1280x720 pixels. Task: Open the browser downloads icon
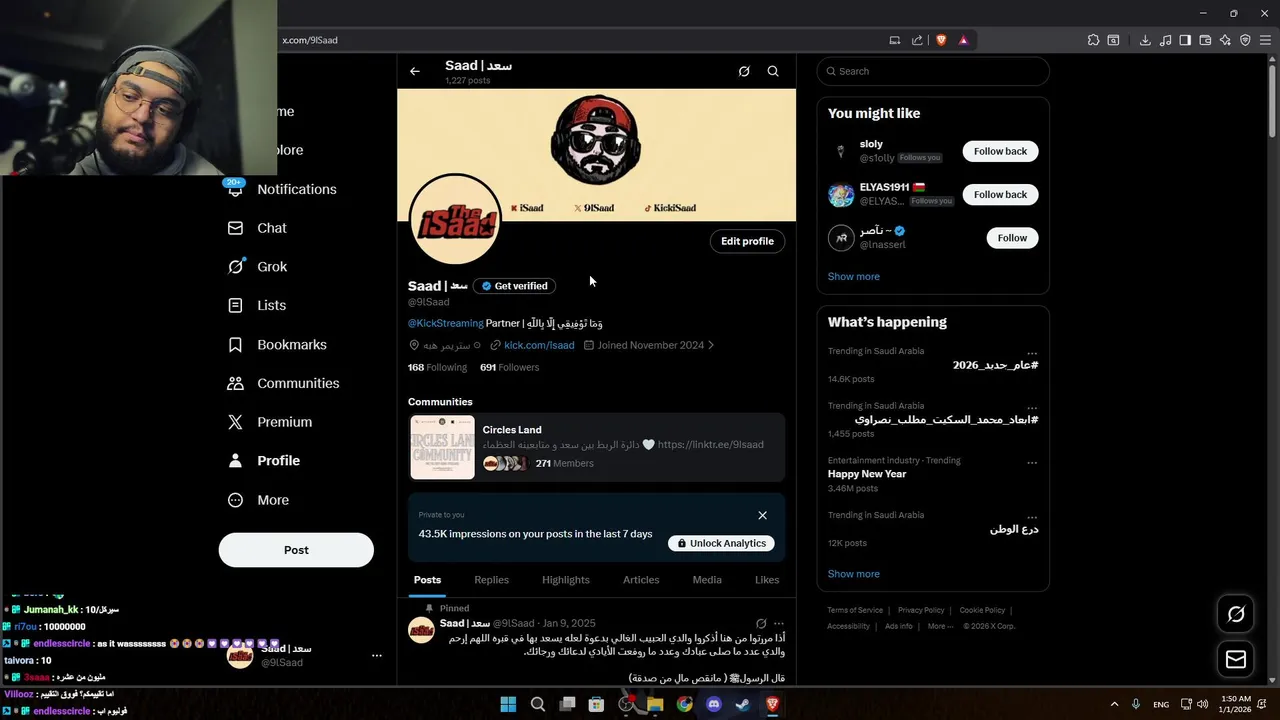tap(1145, 40)
